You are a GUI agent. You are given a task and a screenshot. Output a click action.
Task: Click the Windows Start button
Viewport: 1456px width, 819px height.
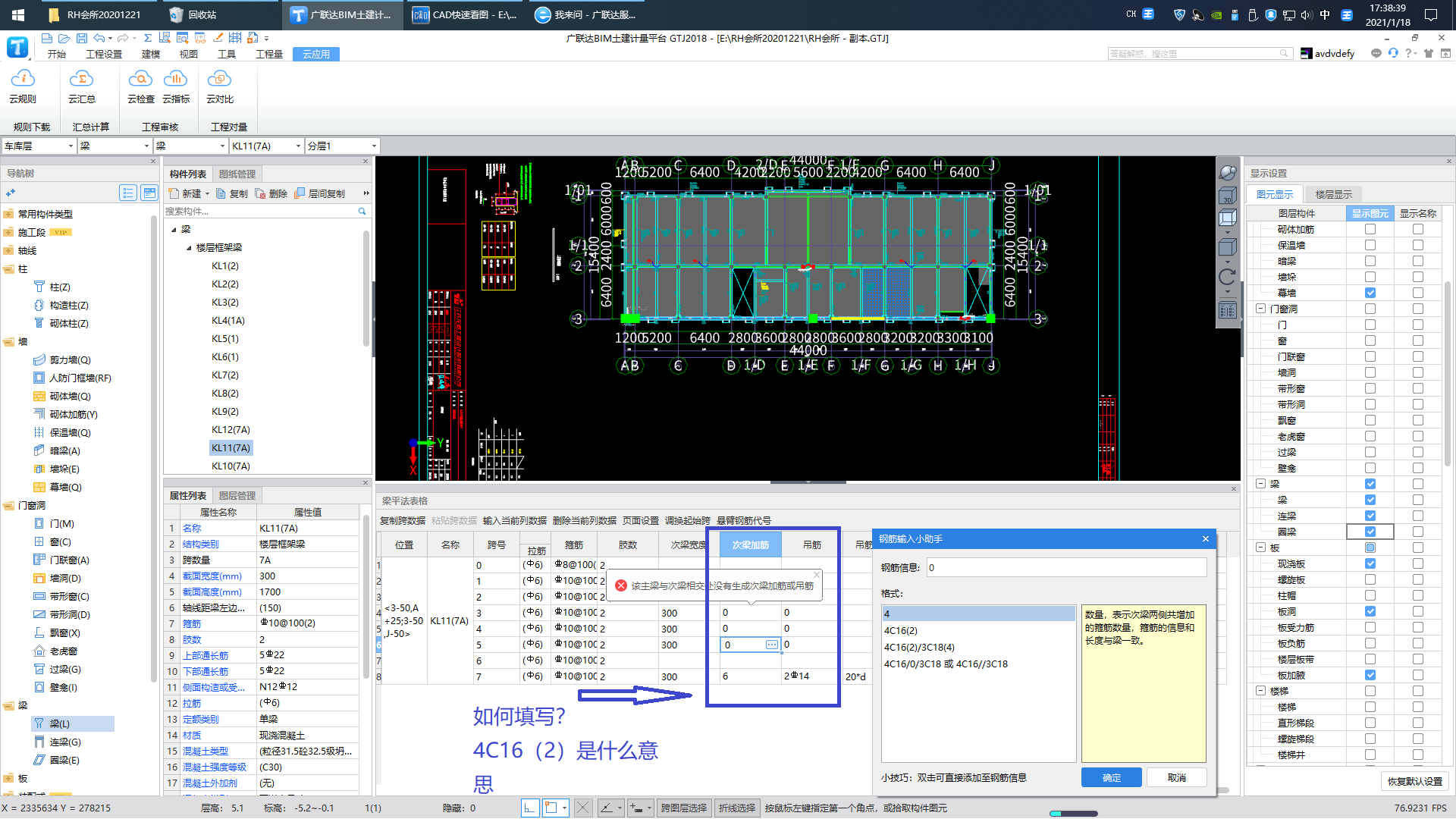(18, 14)
